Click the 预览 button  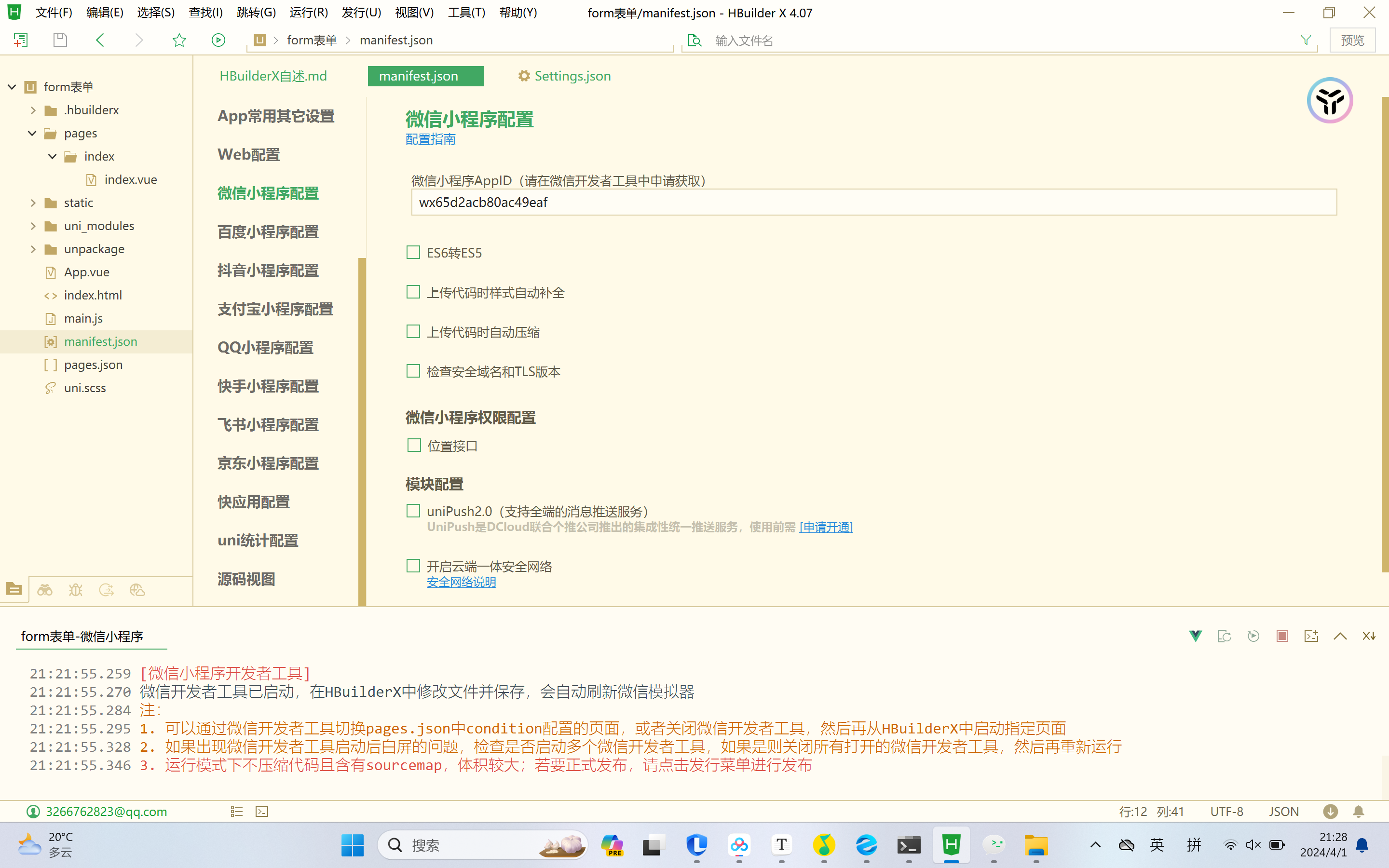coord(1352,40)
